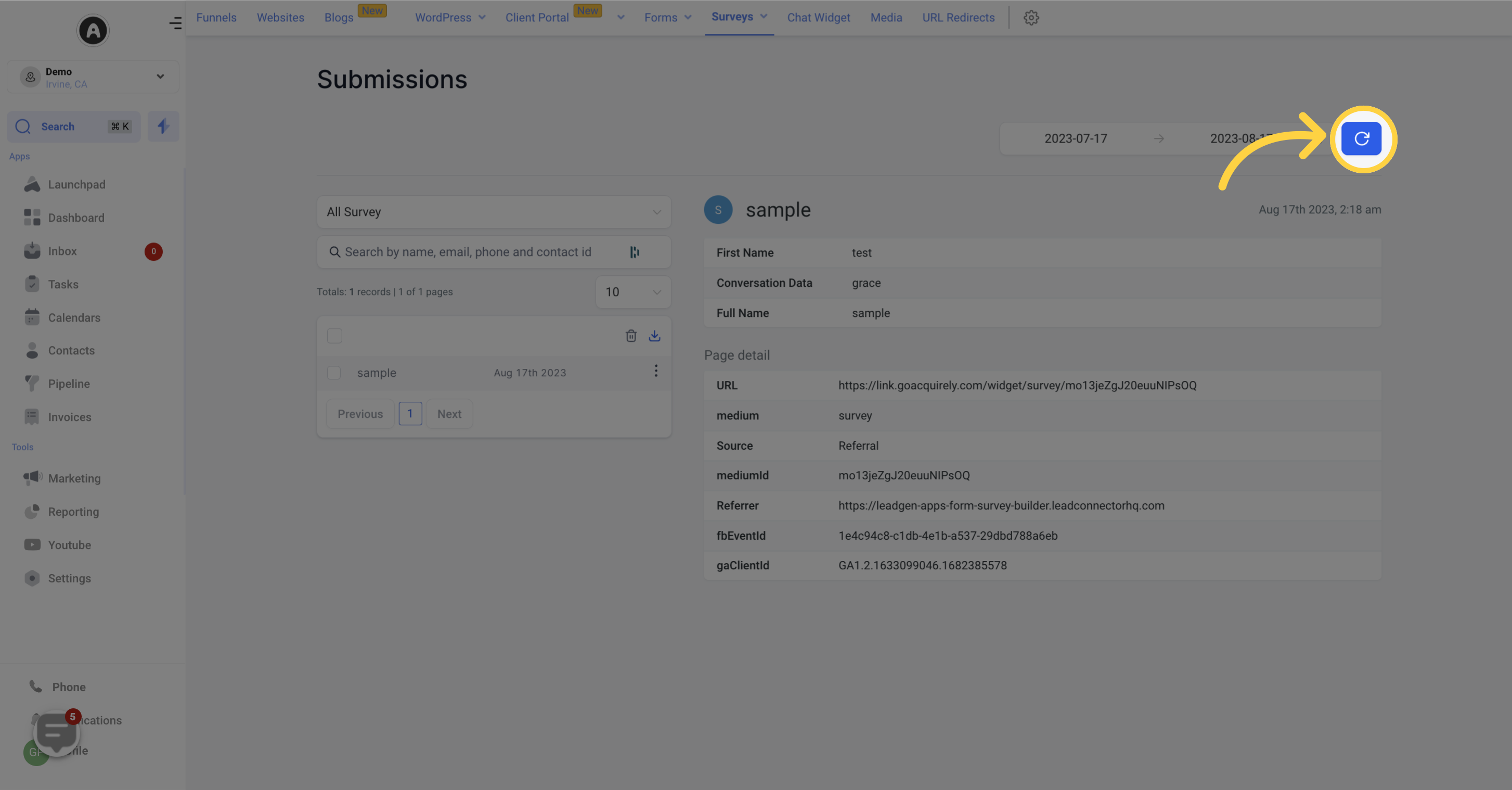Viewport: 1512px width, 790px height.
Task: Click the mediumId value mo13jeZgJ20euuNIPsOQ
Action: tap(904, 476)
